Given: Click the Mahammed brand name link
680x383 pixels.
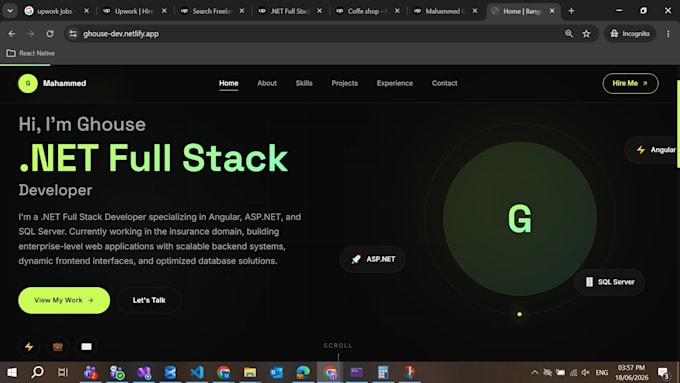Looking at the screenshot, I should pos(64,83).
